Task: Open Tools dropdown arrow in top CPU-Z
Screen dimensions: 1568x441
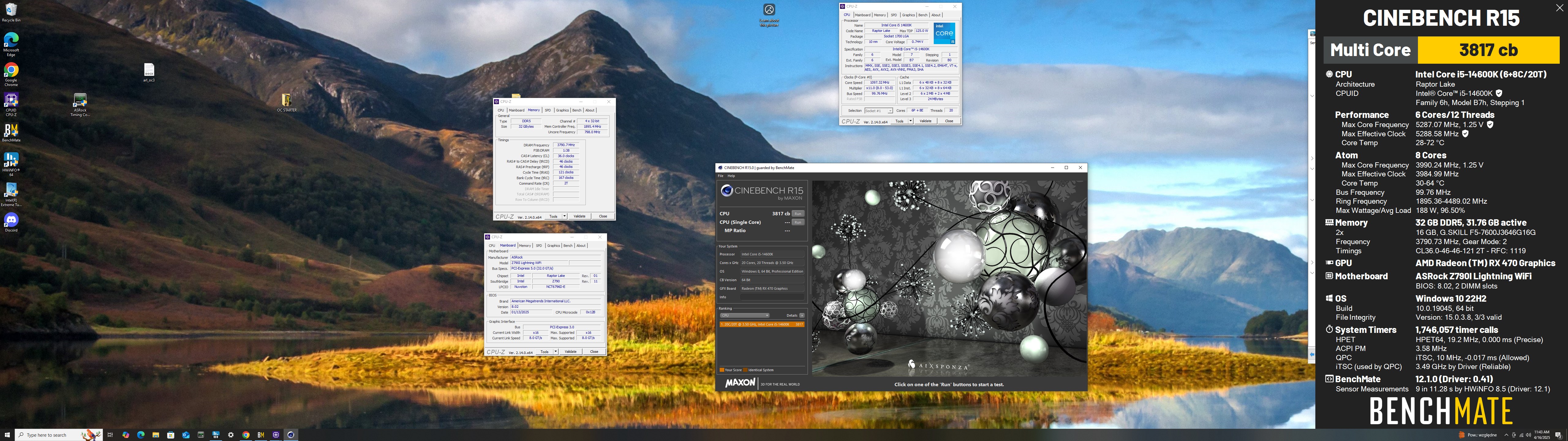Action: pos(910,121)
